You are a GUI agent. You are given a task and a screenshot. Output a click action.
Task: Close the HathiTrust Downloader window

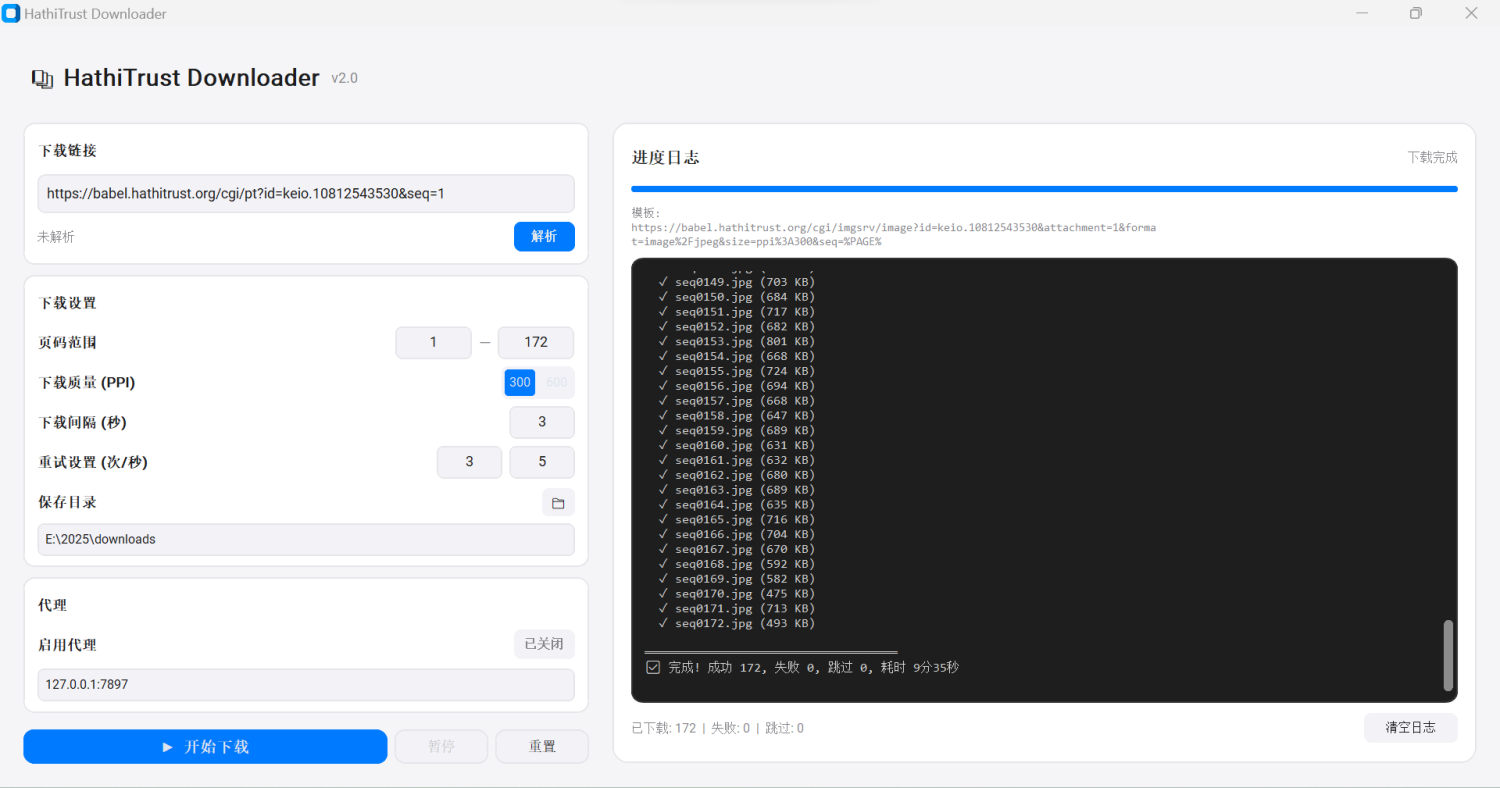pos(1471,13)
